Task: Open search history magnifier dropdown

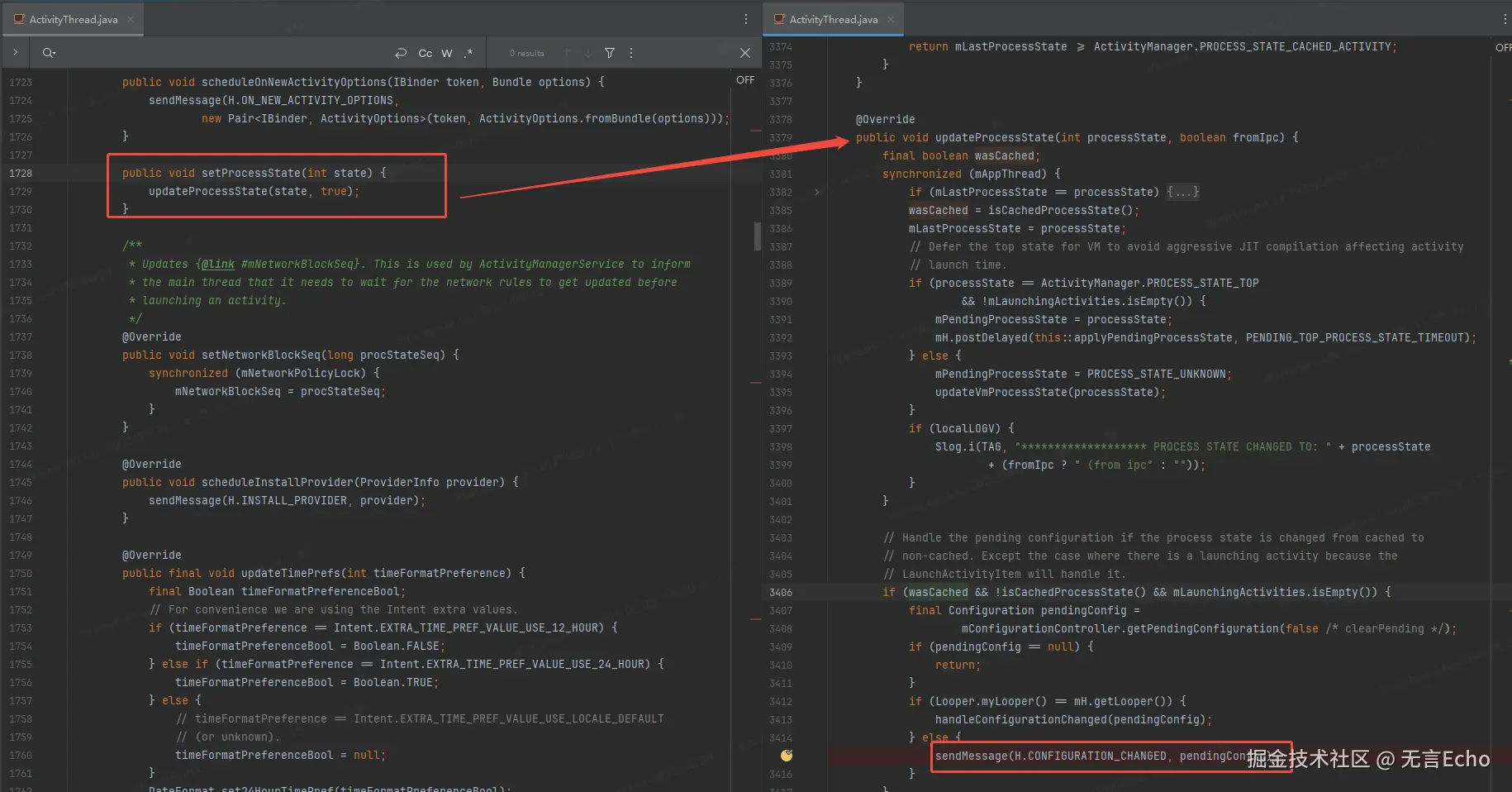Action: coord(49,53)
